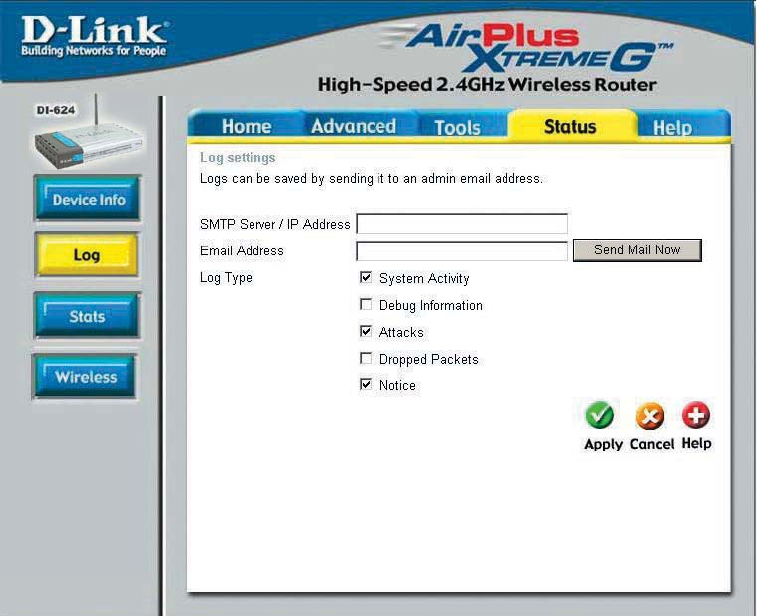
Task: Click the Log Type label
Action: [226, 278]
